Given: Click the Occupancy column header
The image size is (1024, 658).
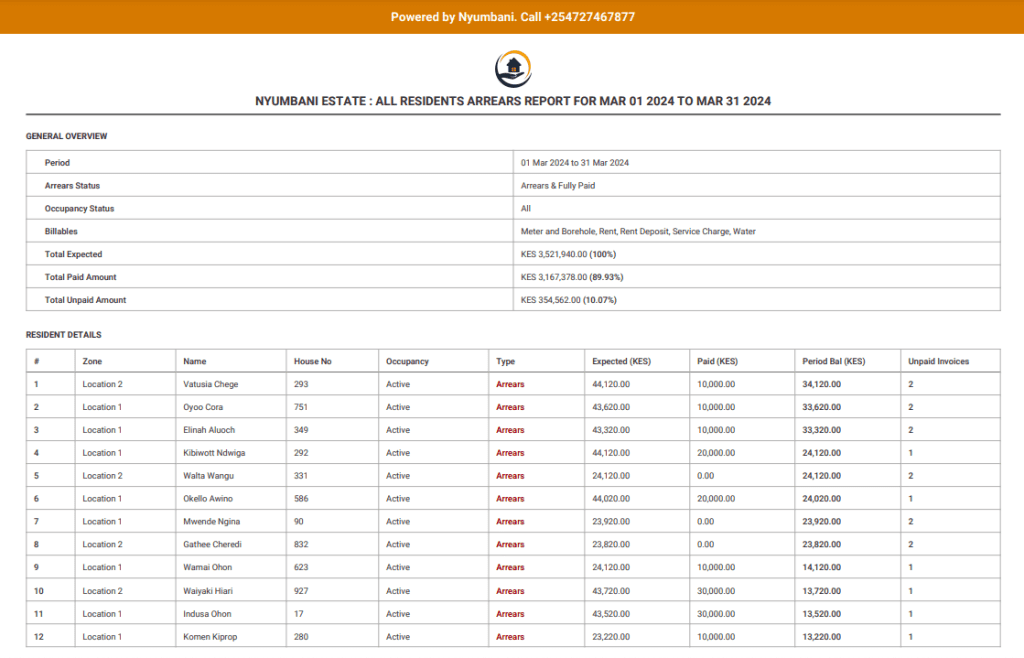Looking at the screenshot, I should pos(407,361).
